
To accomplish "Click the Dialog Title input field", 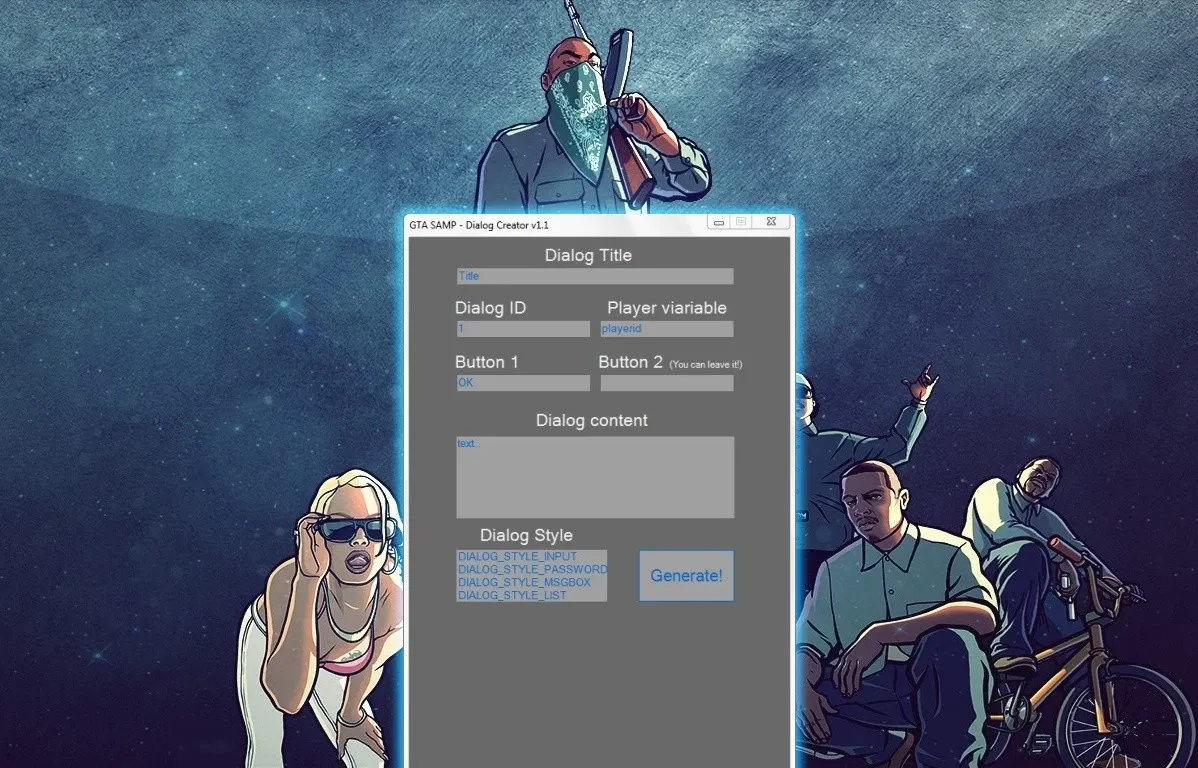I will (x=595, y=276).
